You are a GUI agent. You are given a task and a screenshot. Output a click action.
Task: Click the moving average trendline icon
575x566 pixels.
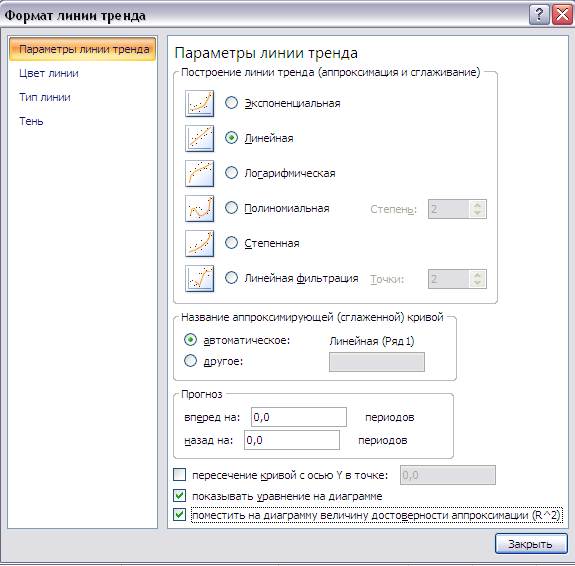click(x=199, y=278)
